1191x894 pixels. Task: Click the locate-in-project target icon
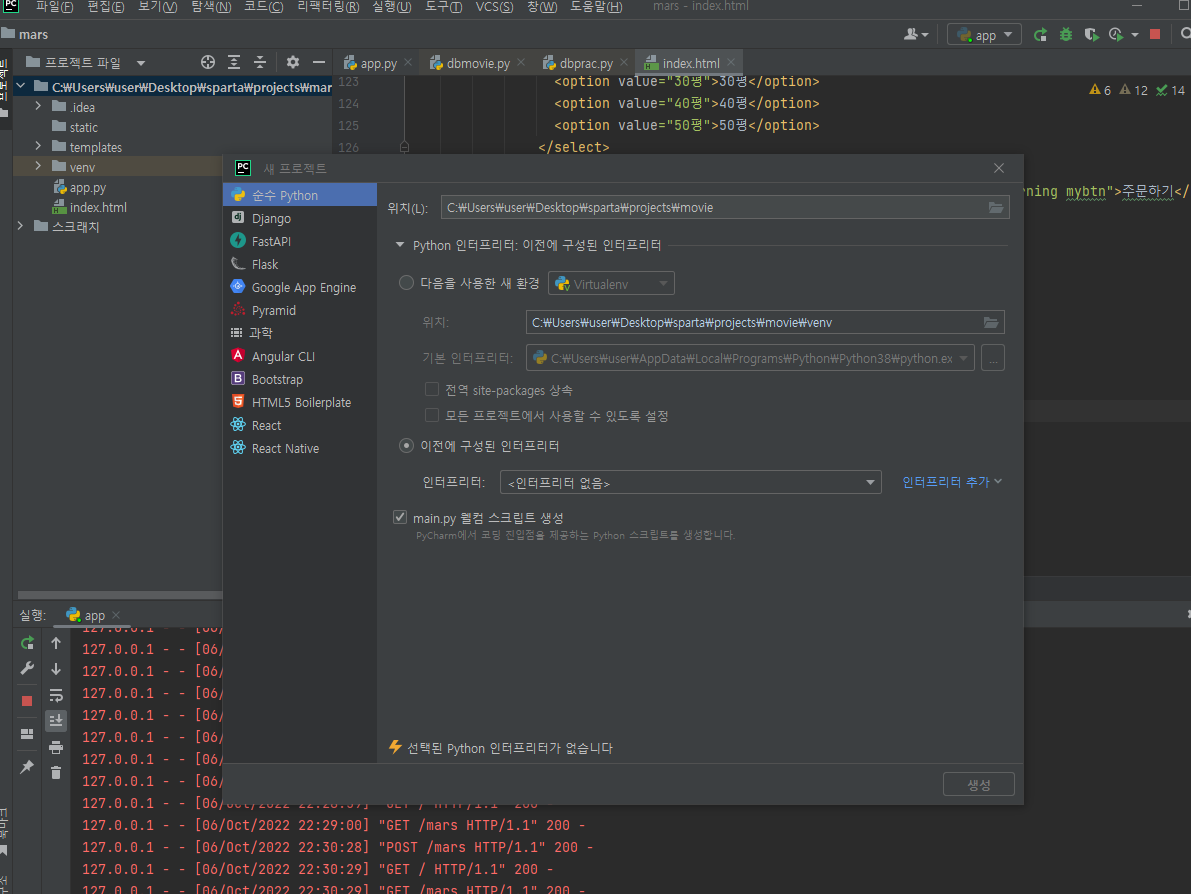[x=207, y=62]
